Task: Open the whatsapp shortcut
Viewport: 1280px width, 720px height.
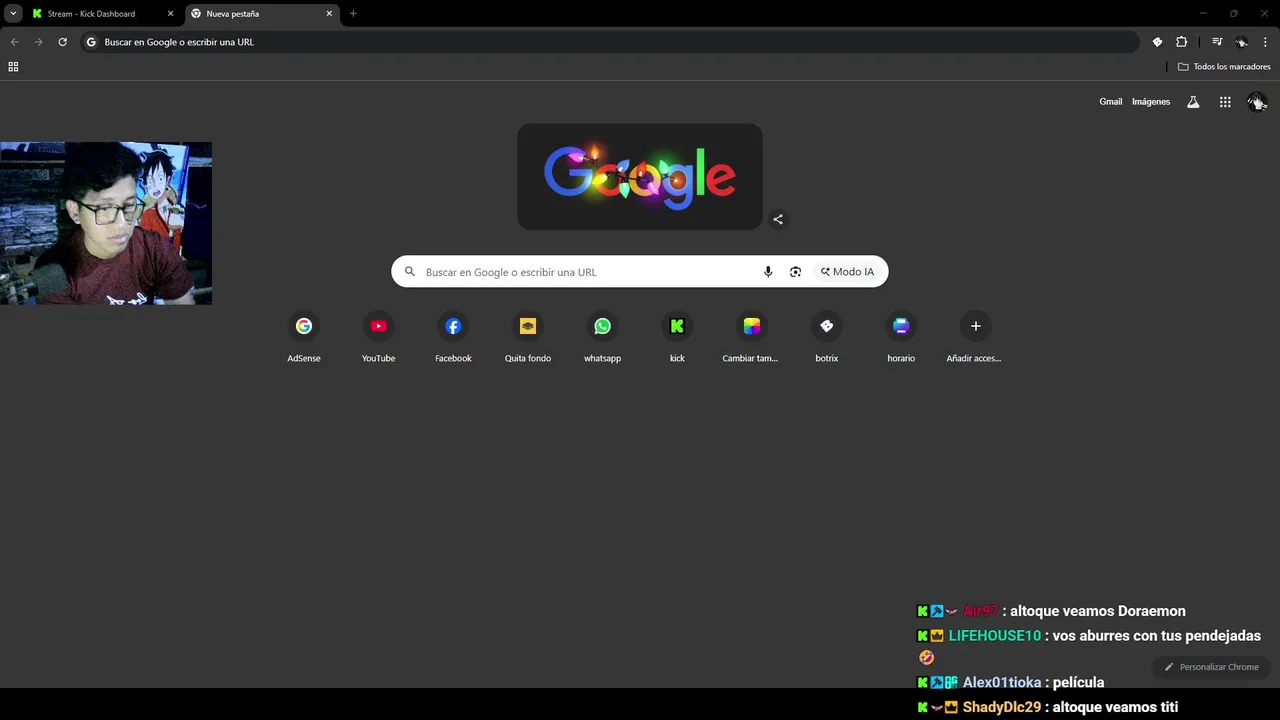Action: (x=602, y=338)
